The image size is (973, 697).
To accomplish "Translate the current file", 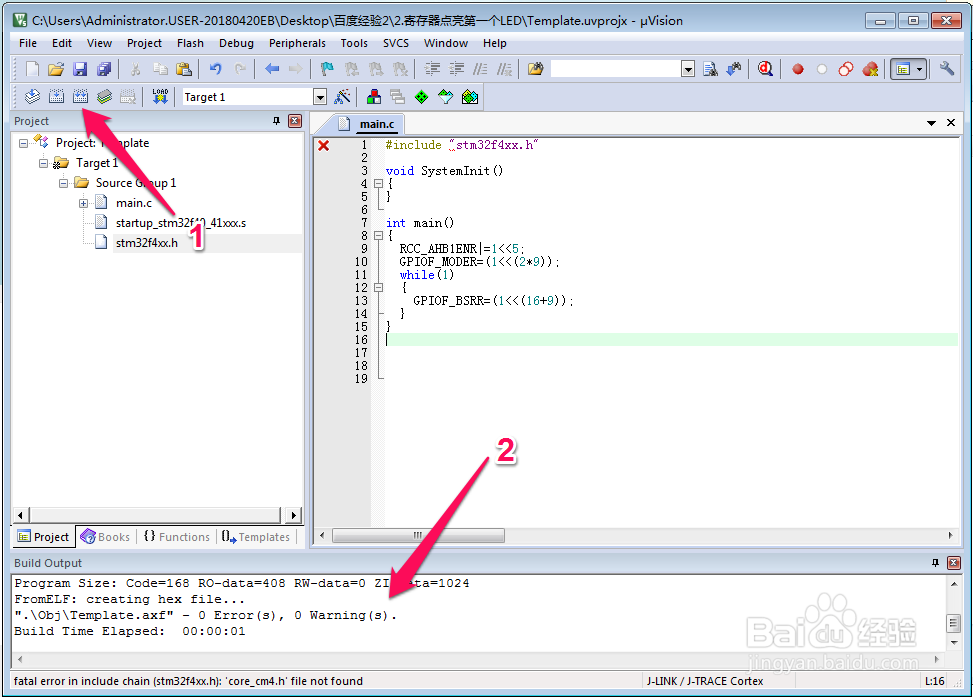I will point(32,96).
